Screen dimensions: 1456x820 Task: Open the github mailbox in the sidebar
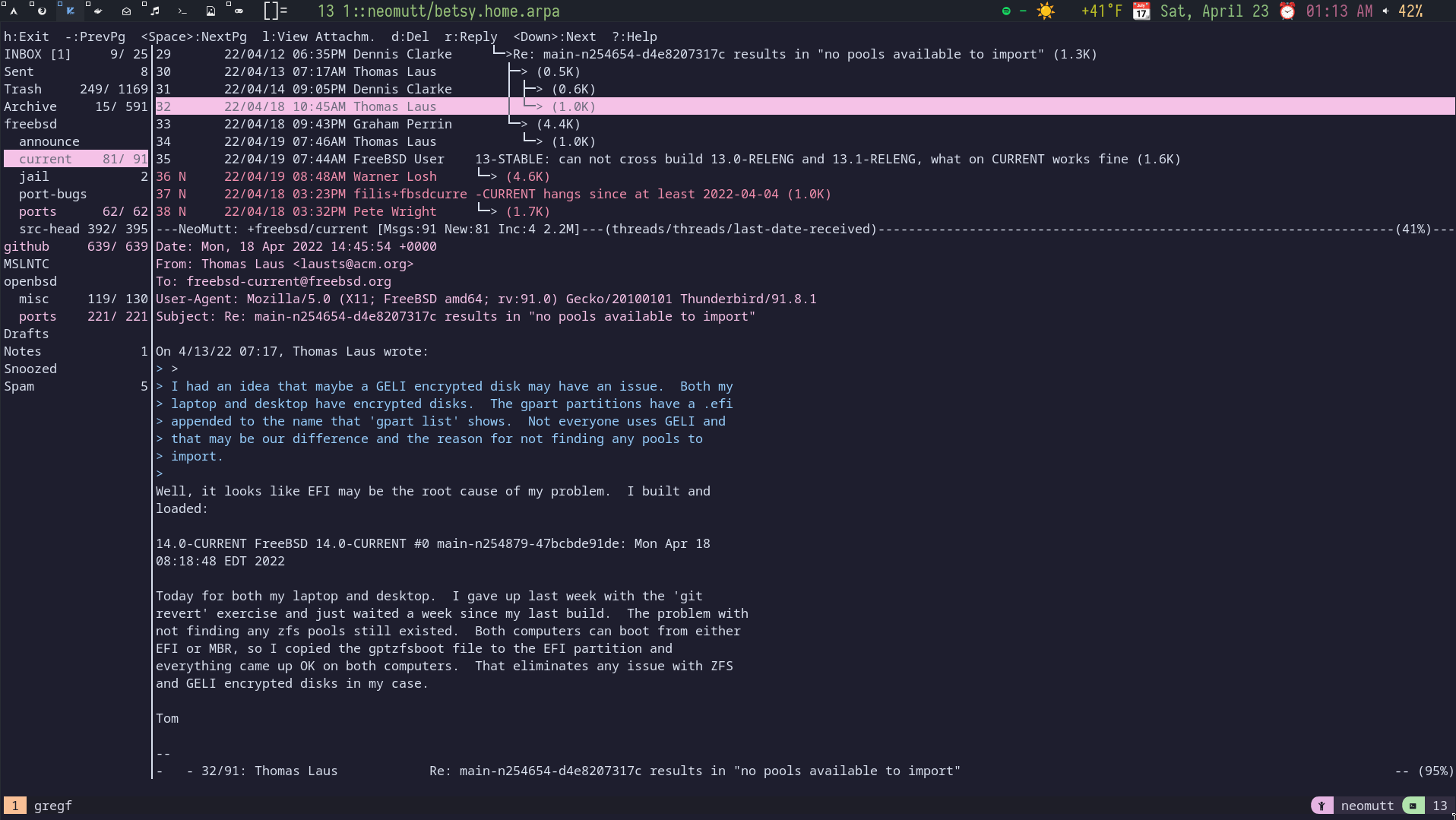click(x=27, y=246)
